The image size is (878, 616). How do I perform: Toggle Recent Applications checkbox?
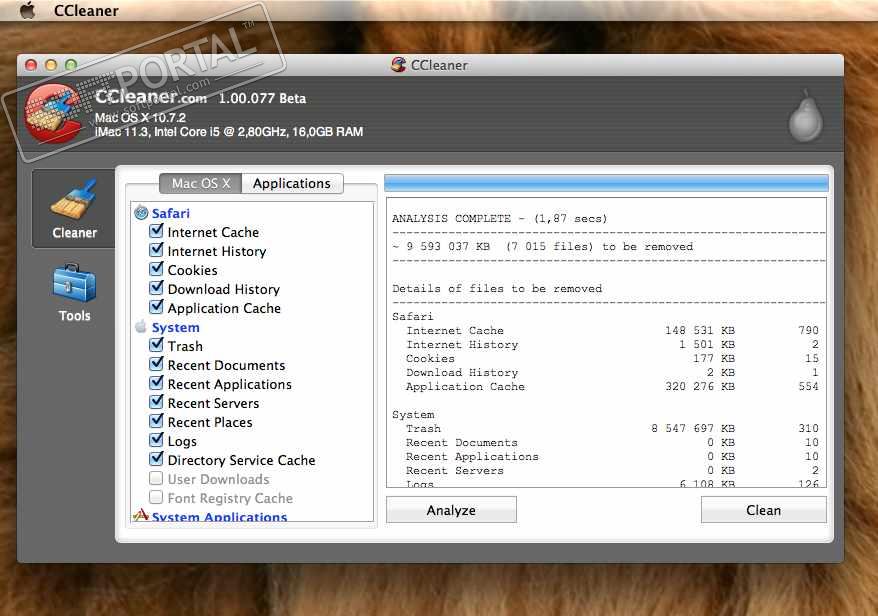156,383
